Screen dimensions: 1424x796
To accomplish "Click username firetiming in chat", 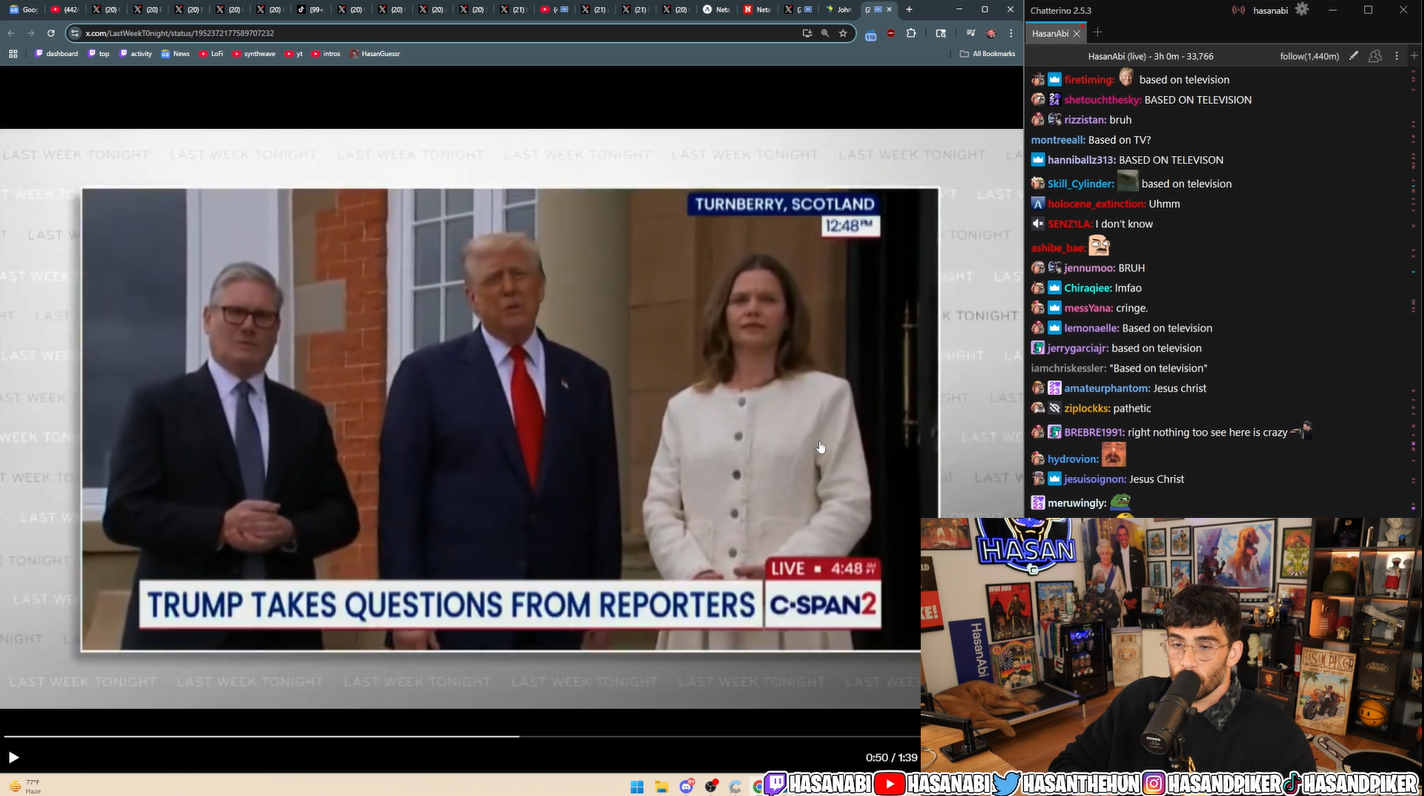I will pos(1089,80).
